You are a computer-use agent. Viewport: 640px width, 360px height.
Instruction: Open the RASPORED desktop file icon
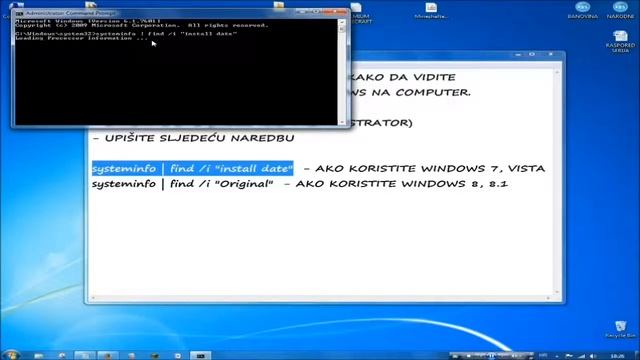[620, 42]
